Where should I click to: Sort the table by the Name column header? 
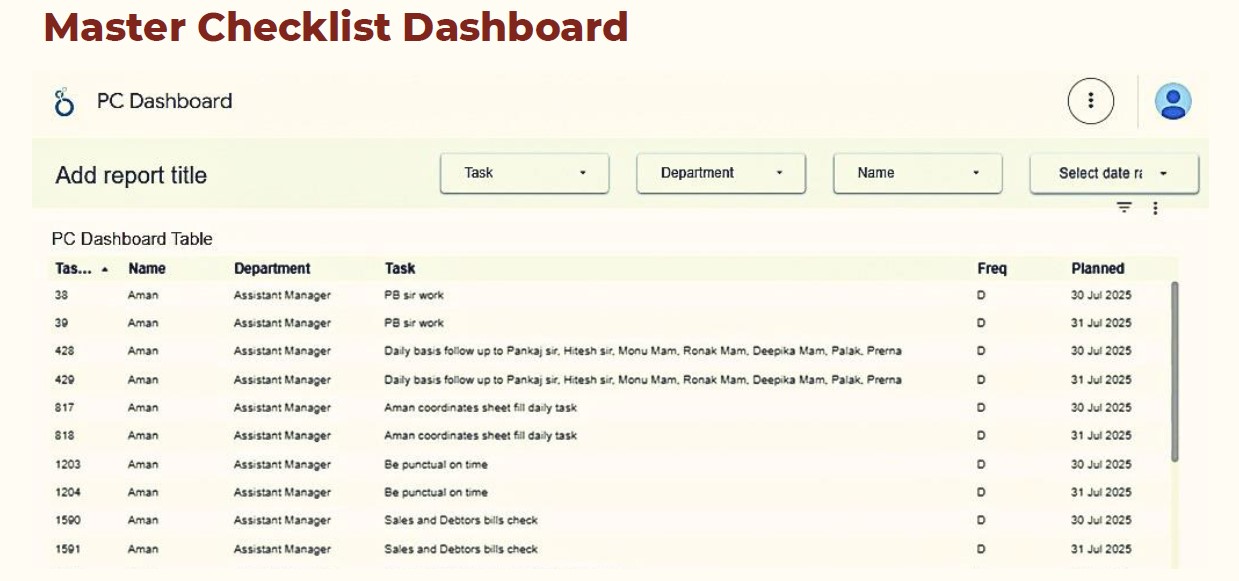click(144, 267)
